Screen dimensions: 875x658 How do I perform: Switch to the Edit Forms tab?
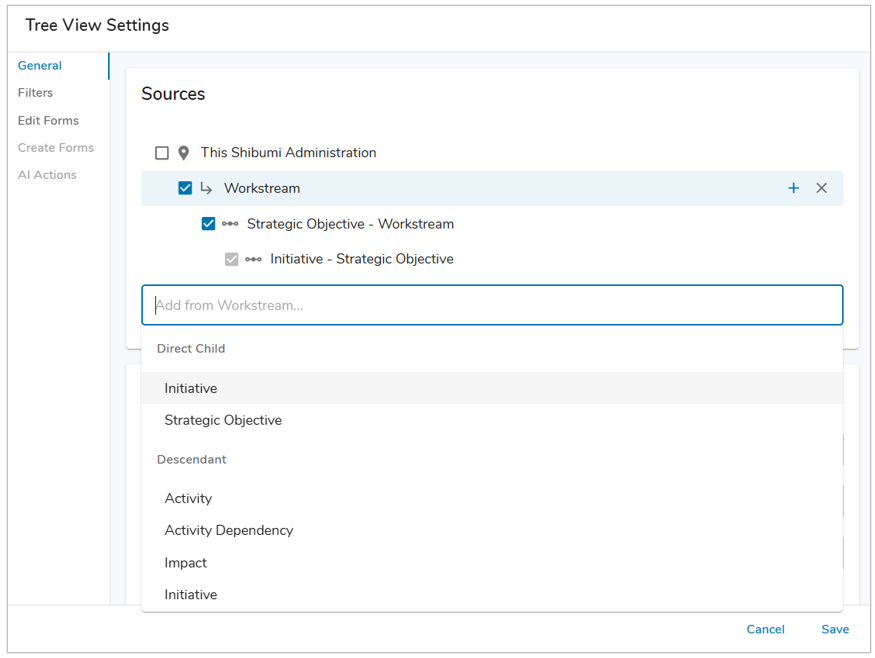(48, 120)
